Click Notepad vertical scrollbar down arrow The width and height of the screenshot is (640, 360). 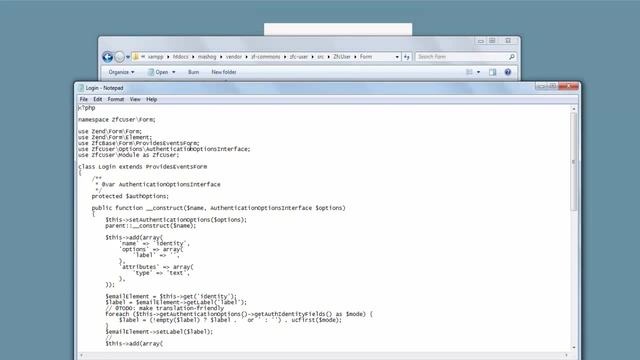(574, 348)
